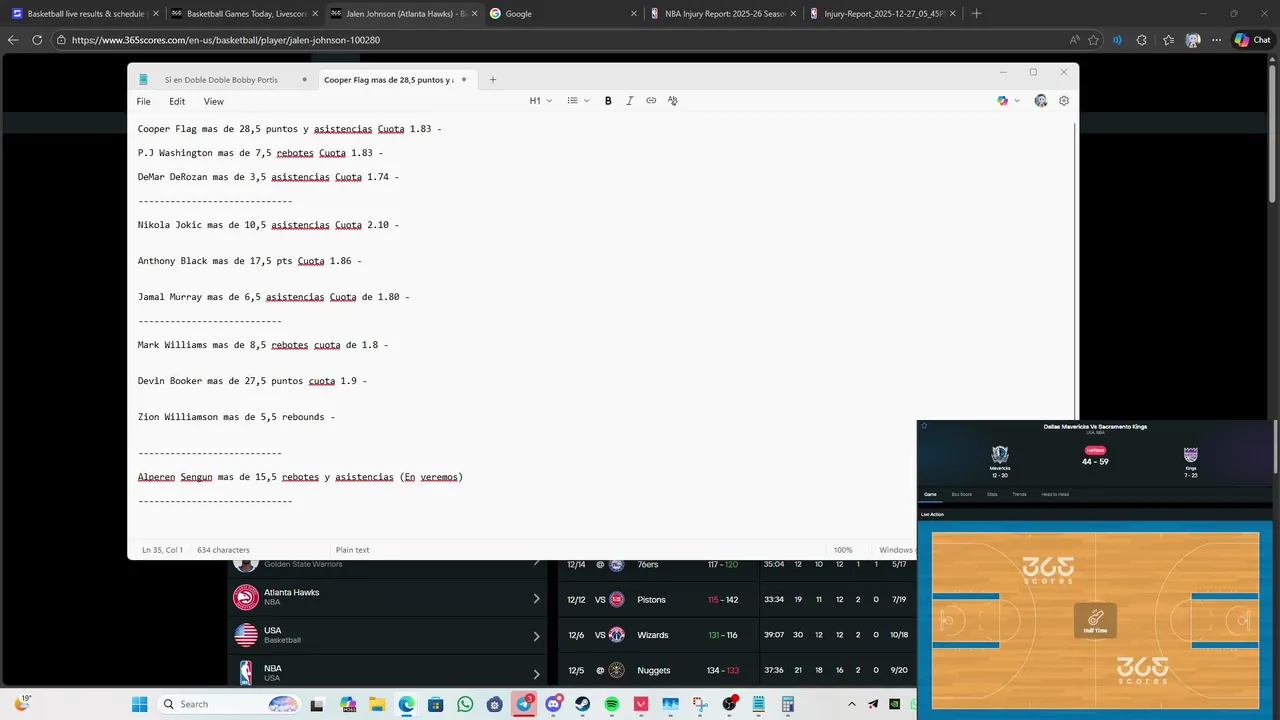Open the Edit menu in Notepad
This screenshot has width=1280, height=720.
tap(177, 102)
